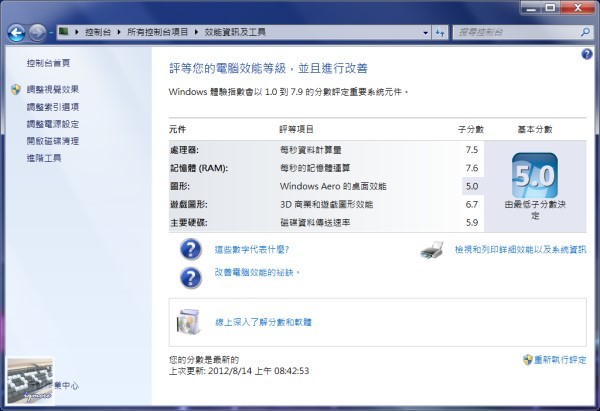The width and height of the screenshot is (600, 411).
Task: Click the software box icon
Action: (x=189, y=322)
